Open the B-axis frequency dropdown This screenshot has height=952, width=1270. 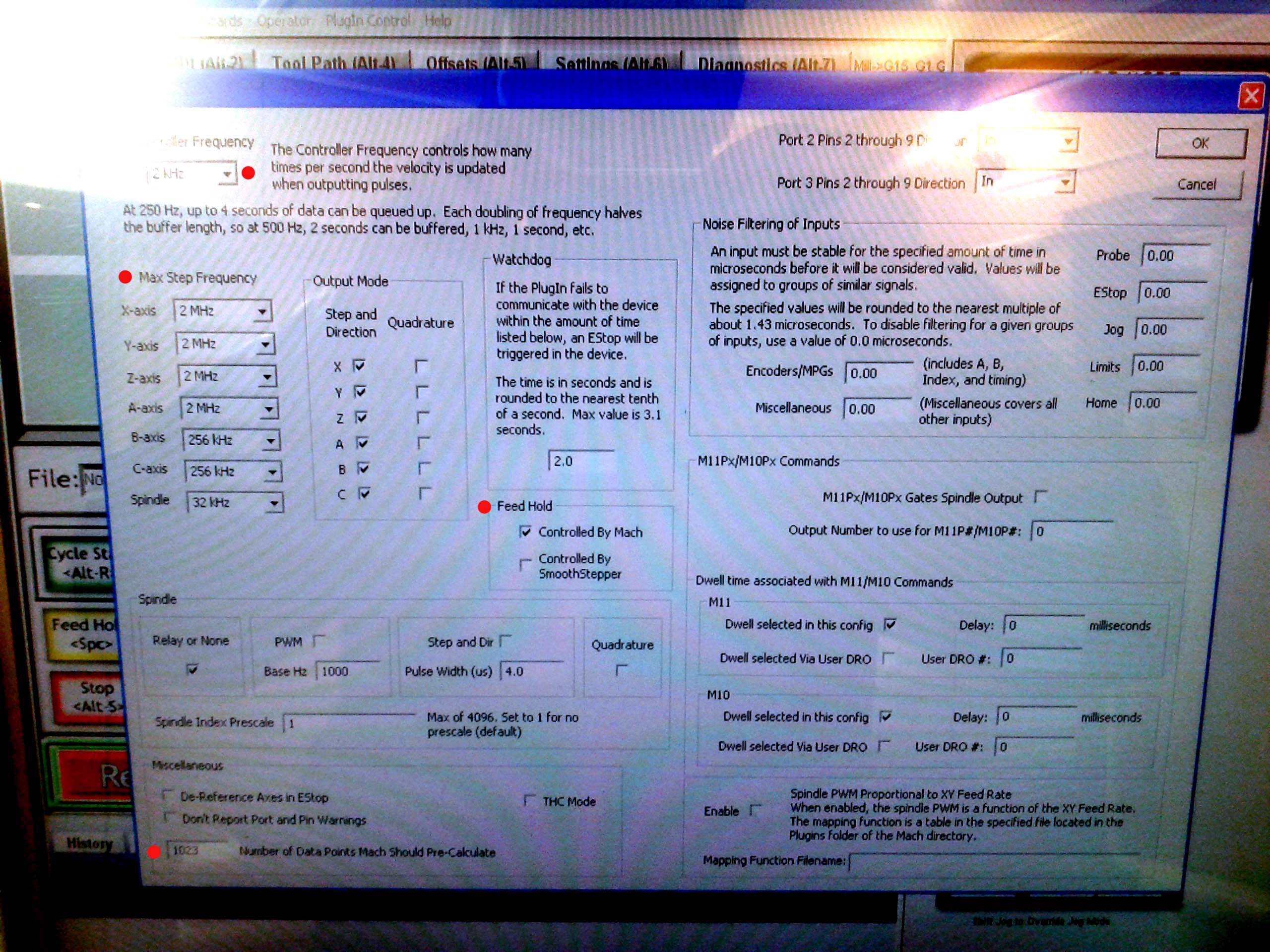click(270, 441)
